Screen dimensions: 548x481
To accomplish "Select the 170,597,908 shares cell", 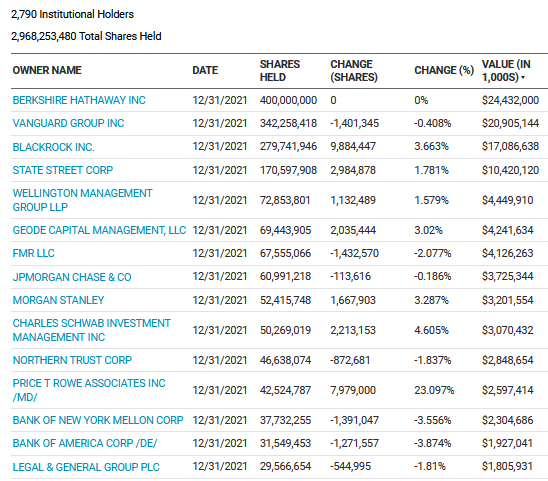I will pyautogui.click(x=288, y=170).
